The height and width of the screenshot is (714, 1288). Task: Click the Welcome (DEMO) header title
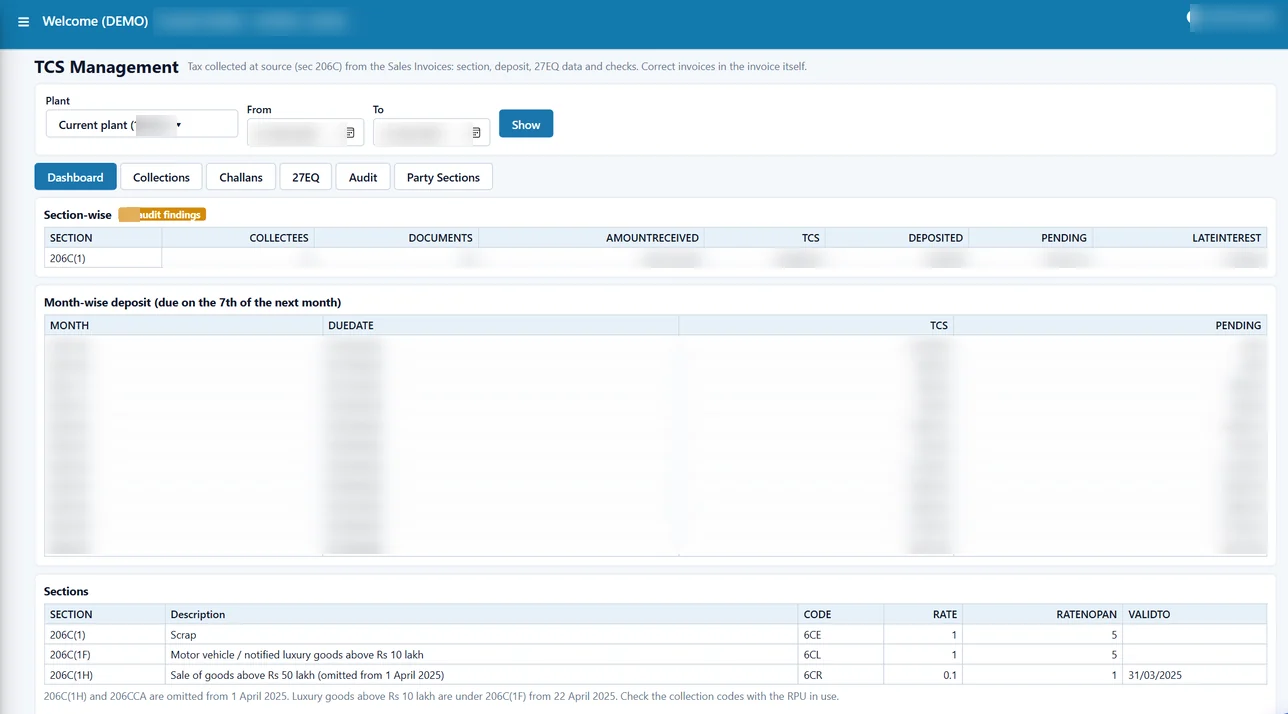tap(95, 21)
